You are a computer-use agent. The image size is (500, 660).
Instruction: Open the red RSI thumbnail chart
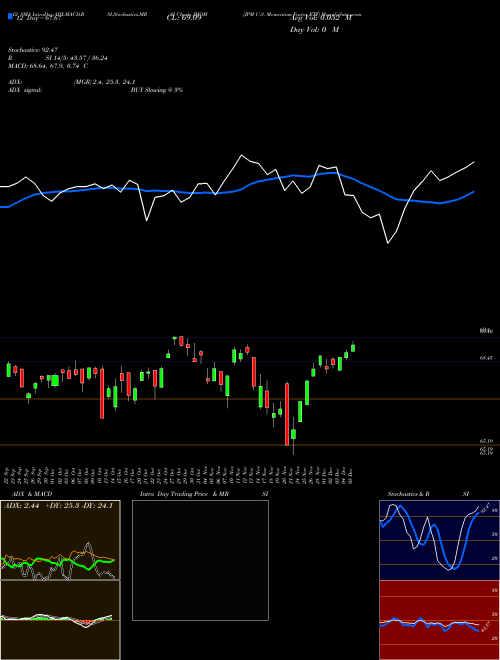click(x=439, y=620)
